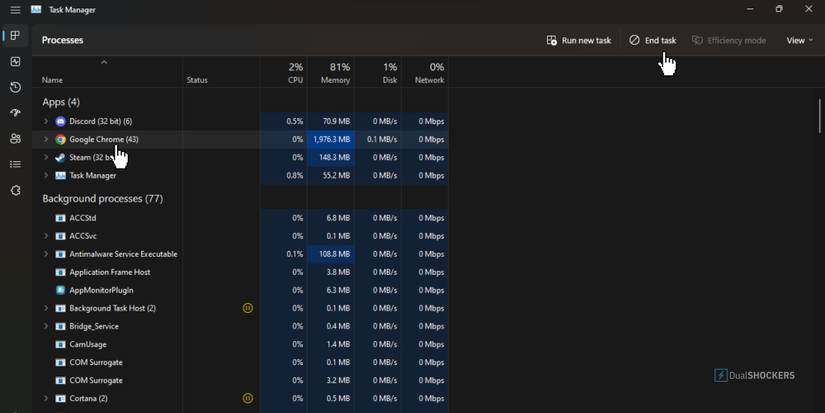Sort by the CPU column header
Screen dimensions: 825x413
(284, 73)
